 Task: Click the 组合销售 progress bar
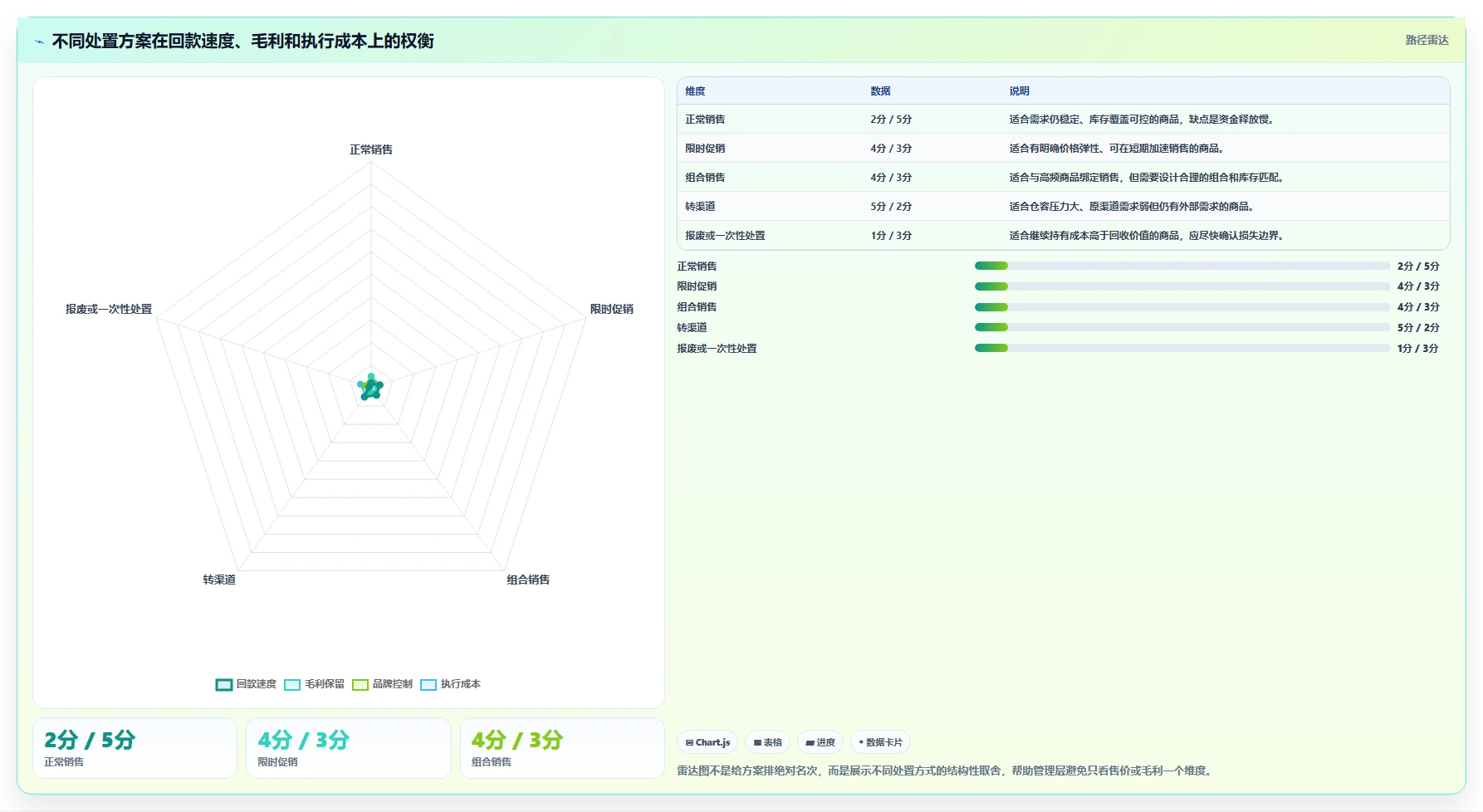point(1182,307)
